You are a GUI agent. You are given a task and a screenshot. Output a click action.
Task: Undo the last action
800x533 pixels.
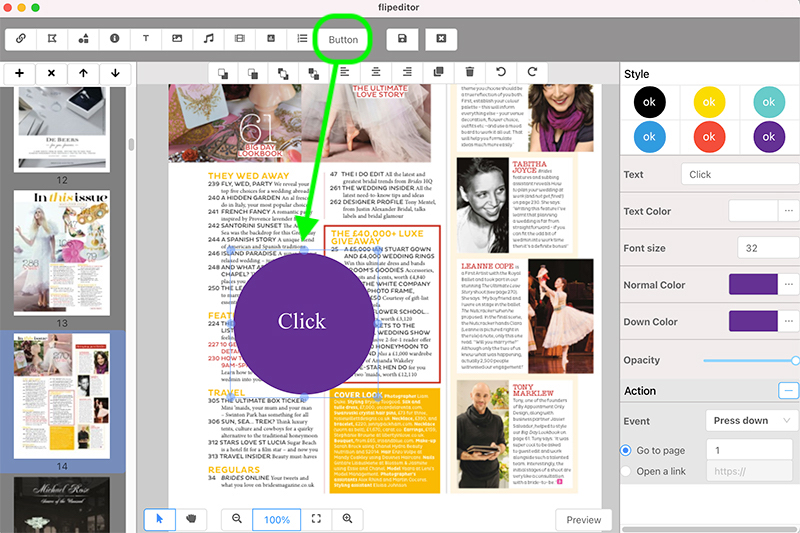(501, 72)
